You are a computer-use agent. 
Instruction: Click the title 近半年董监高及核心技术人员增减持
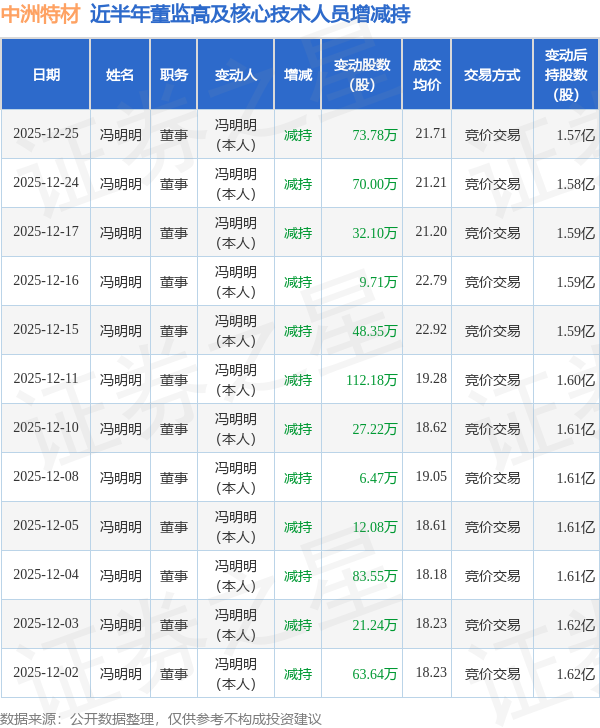point(250,14)
